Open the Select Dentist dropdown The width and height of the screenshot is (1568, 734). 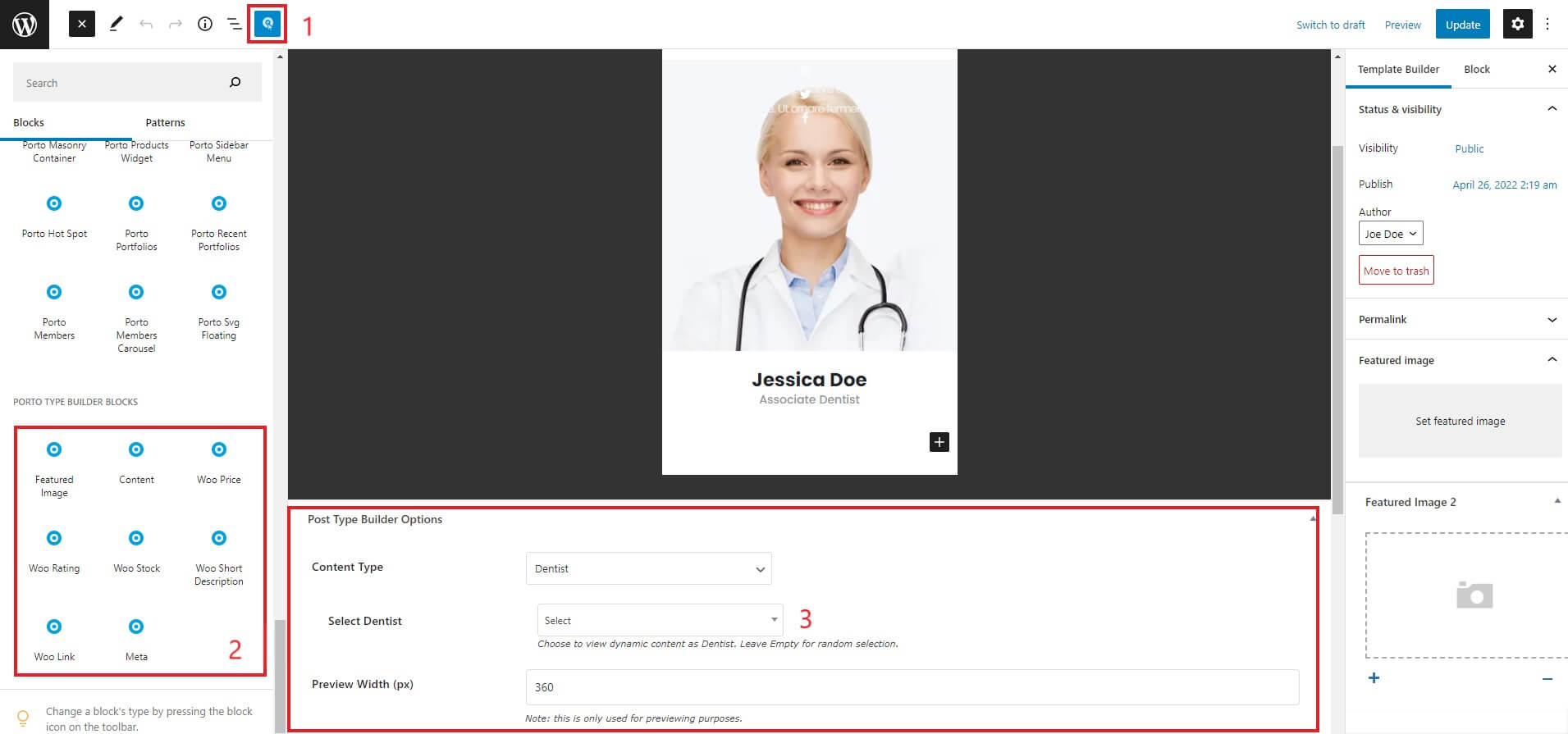coord(660,620)
